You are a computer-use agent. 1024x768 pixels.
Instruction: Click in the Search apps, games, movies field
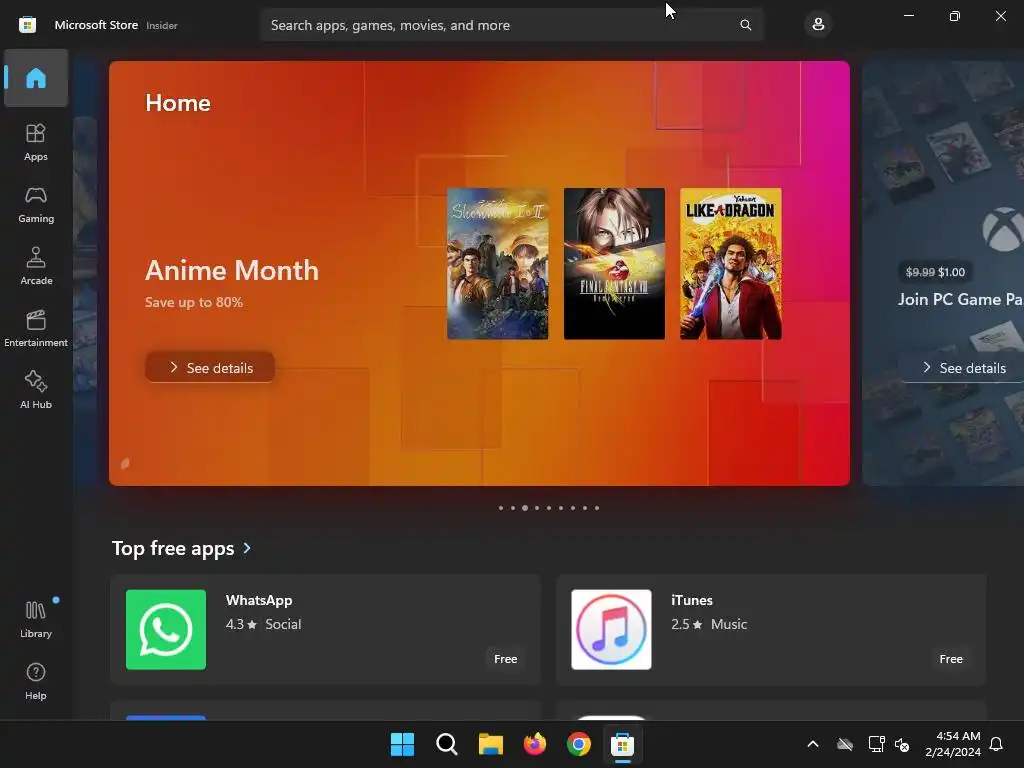coord(511,25)
